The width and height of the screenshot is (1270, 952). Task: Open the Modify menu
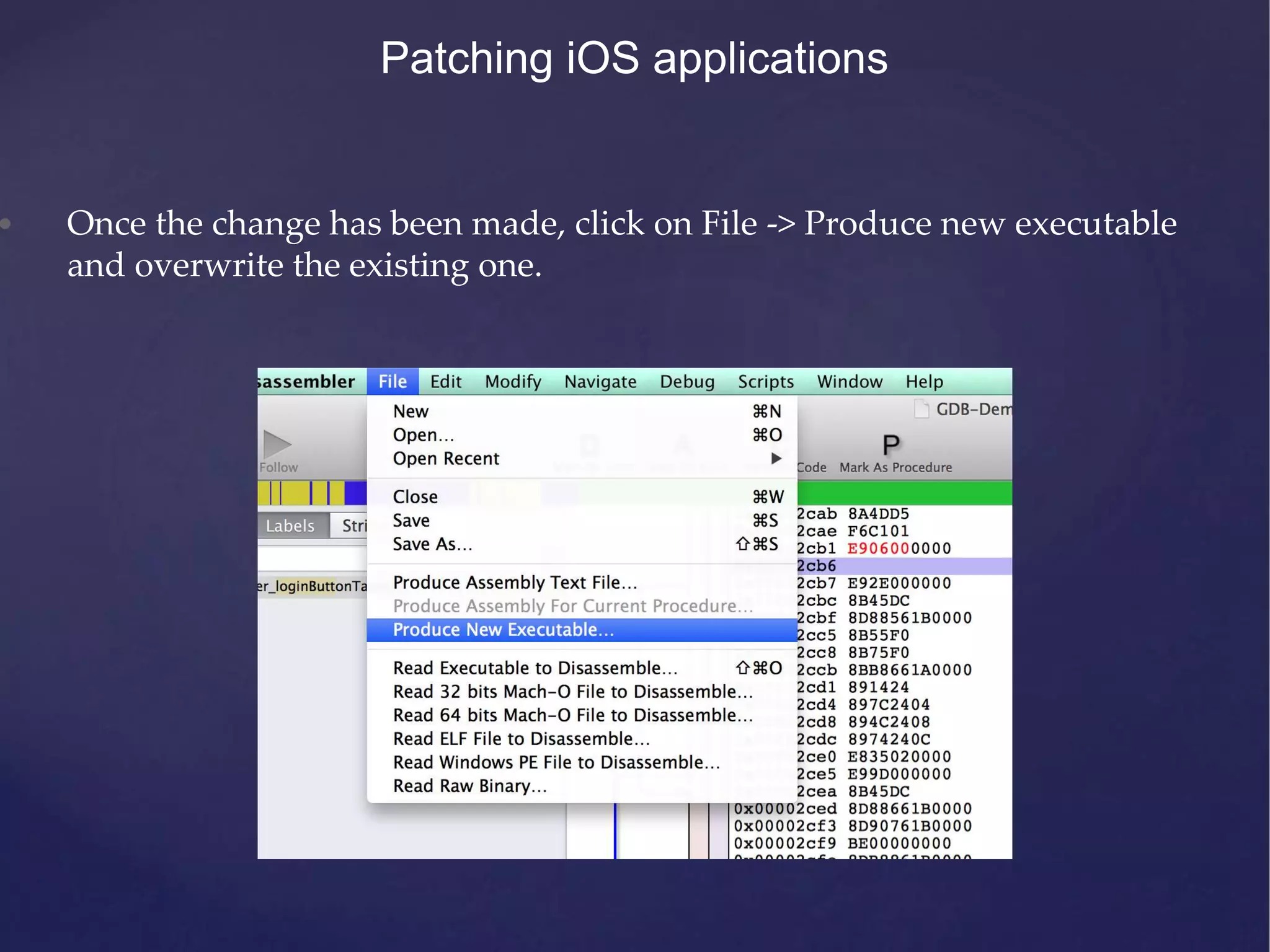pyautogui.click(x=513, y=381)
